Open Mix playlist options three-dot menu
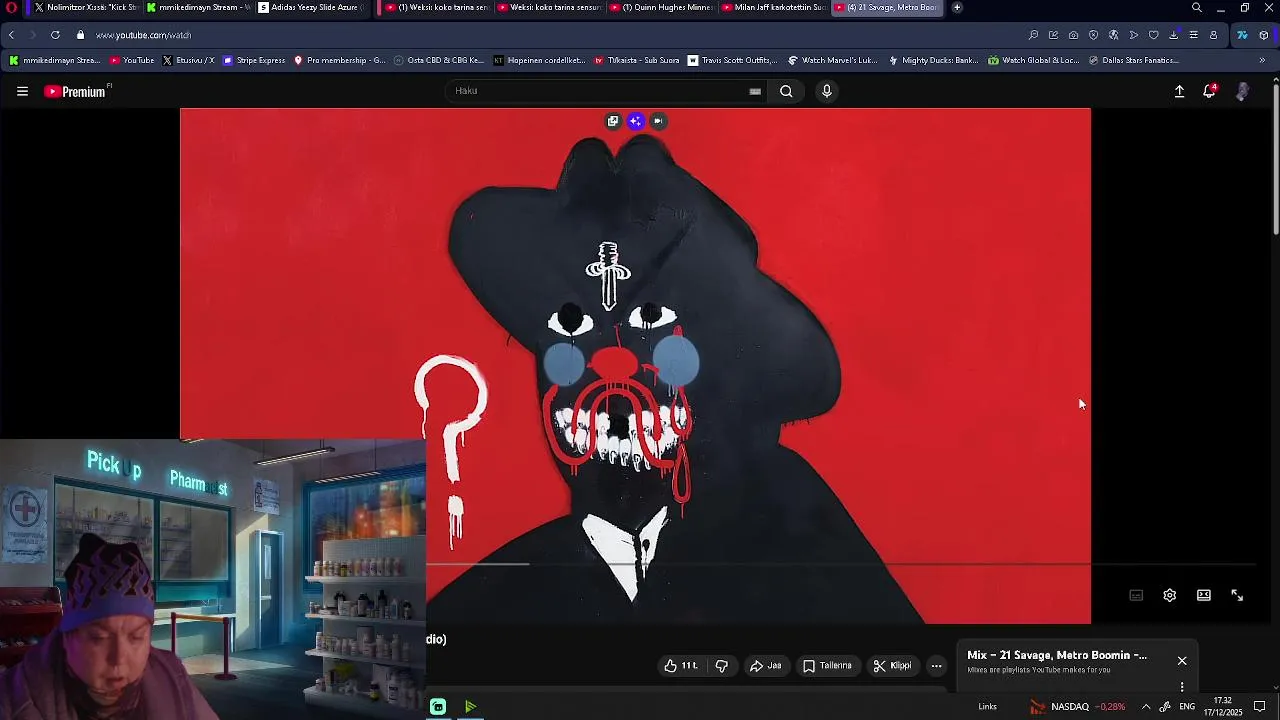1280x720 pixels. coord(1182,687)
